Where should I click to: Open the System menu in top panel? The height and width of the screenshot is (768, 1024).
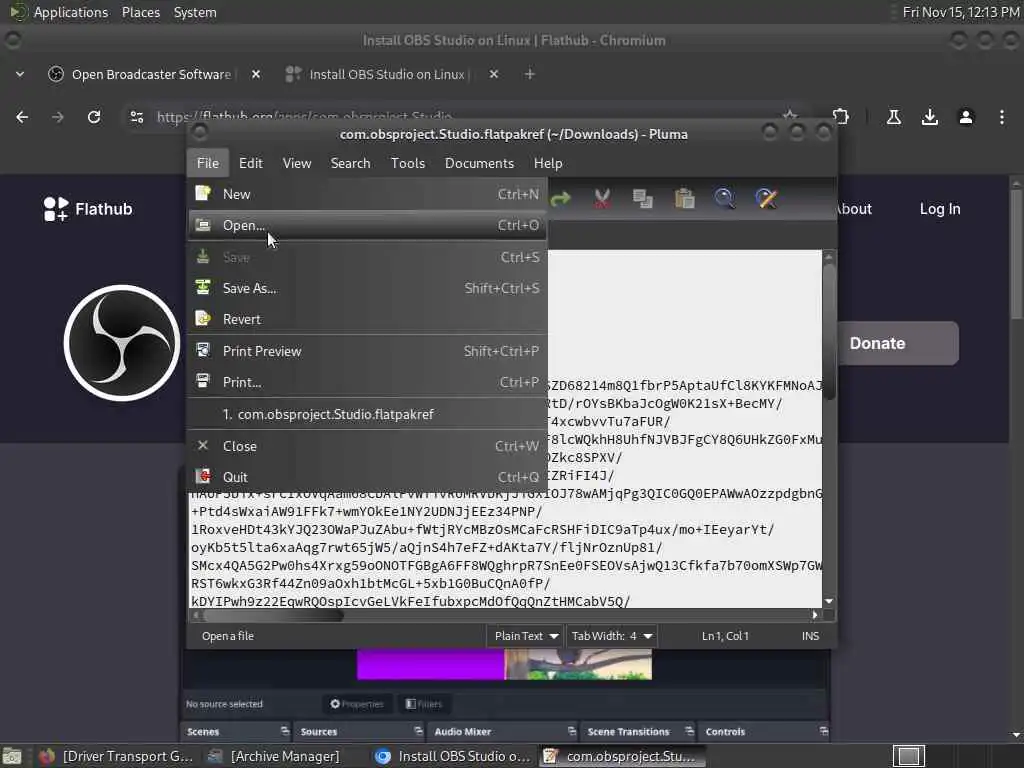pos(195,12)
